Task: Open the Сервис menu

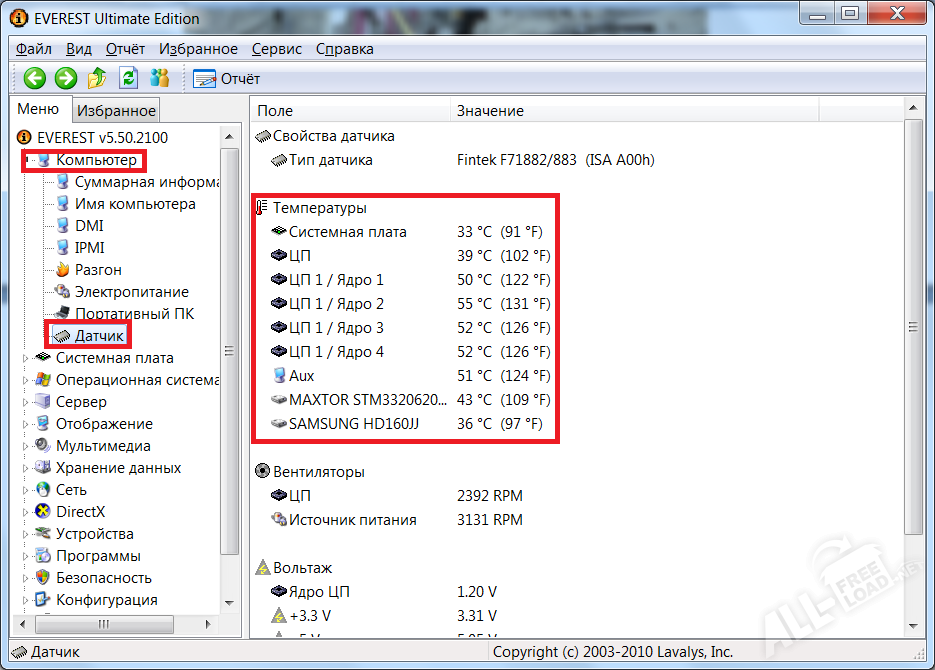Action: tap(277, 49)
